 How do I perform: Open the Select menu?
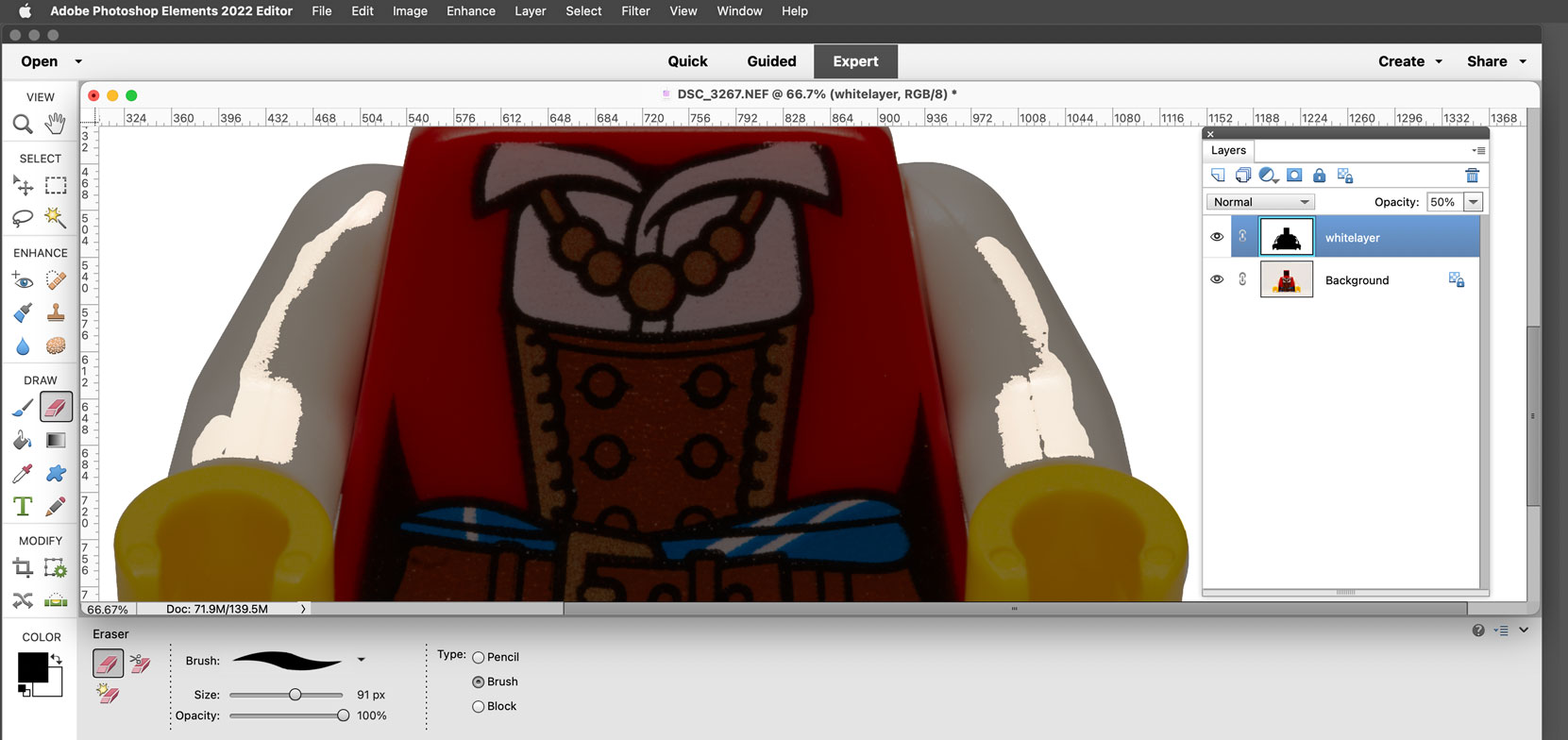583,11
